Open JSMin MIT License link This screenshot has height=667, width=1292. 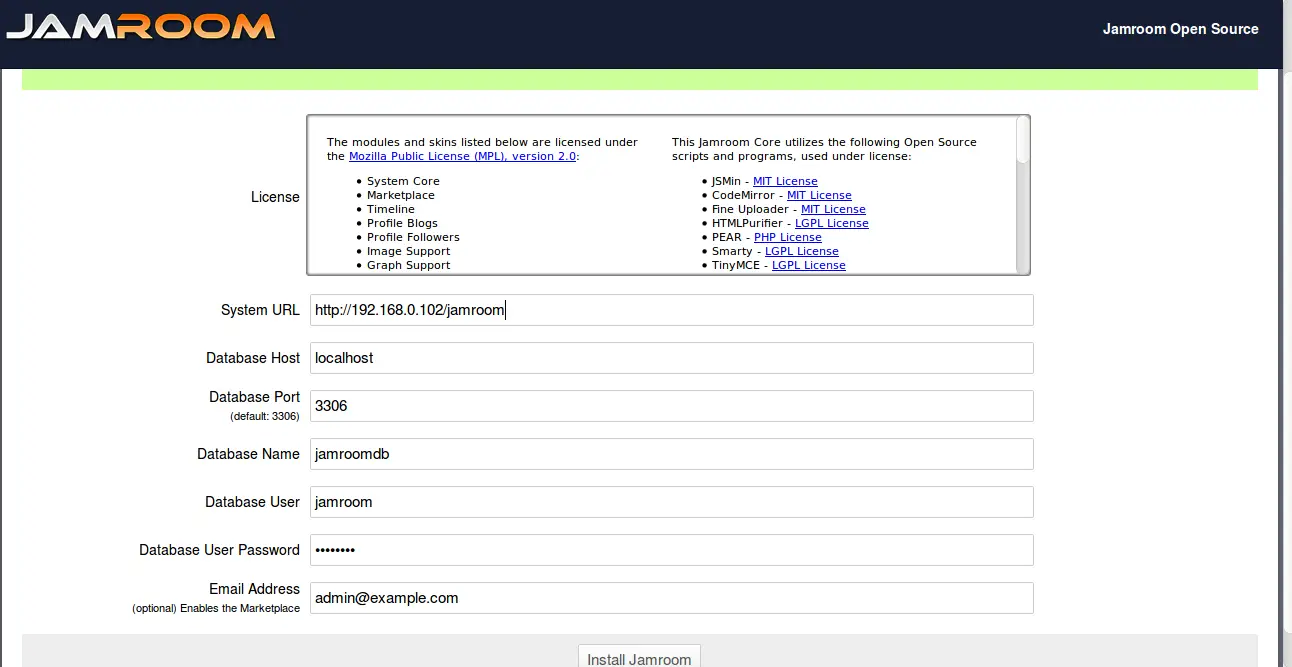(x=785, y=181)
